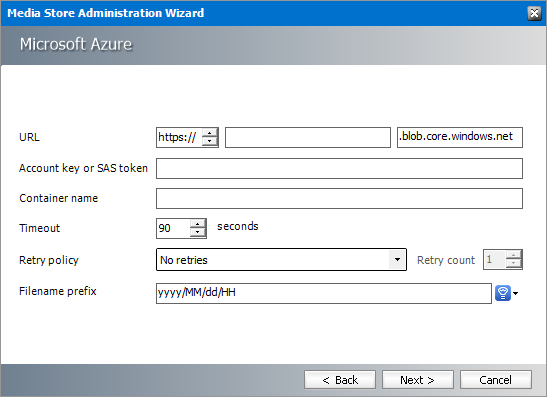Decrease the Timeout value with the down arrow

pos(197,232)
